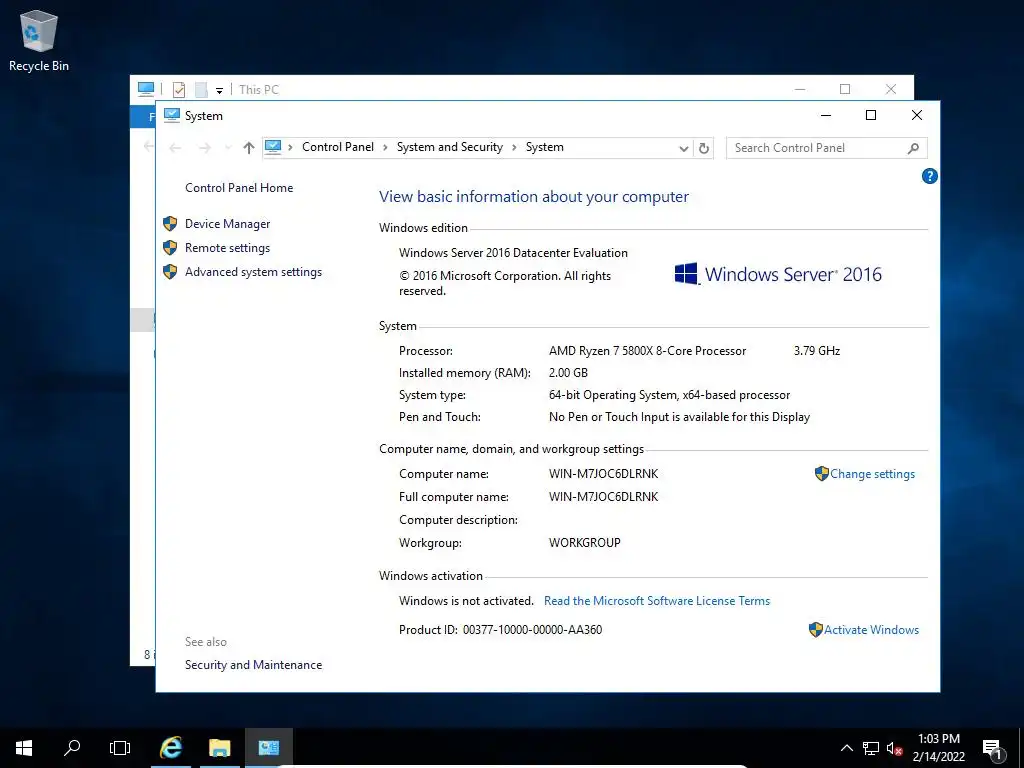Image resolution: width=1024 pixels, height=768 pixels.
Task: Click the help question mark icon
Action: [x=929, y=176]
